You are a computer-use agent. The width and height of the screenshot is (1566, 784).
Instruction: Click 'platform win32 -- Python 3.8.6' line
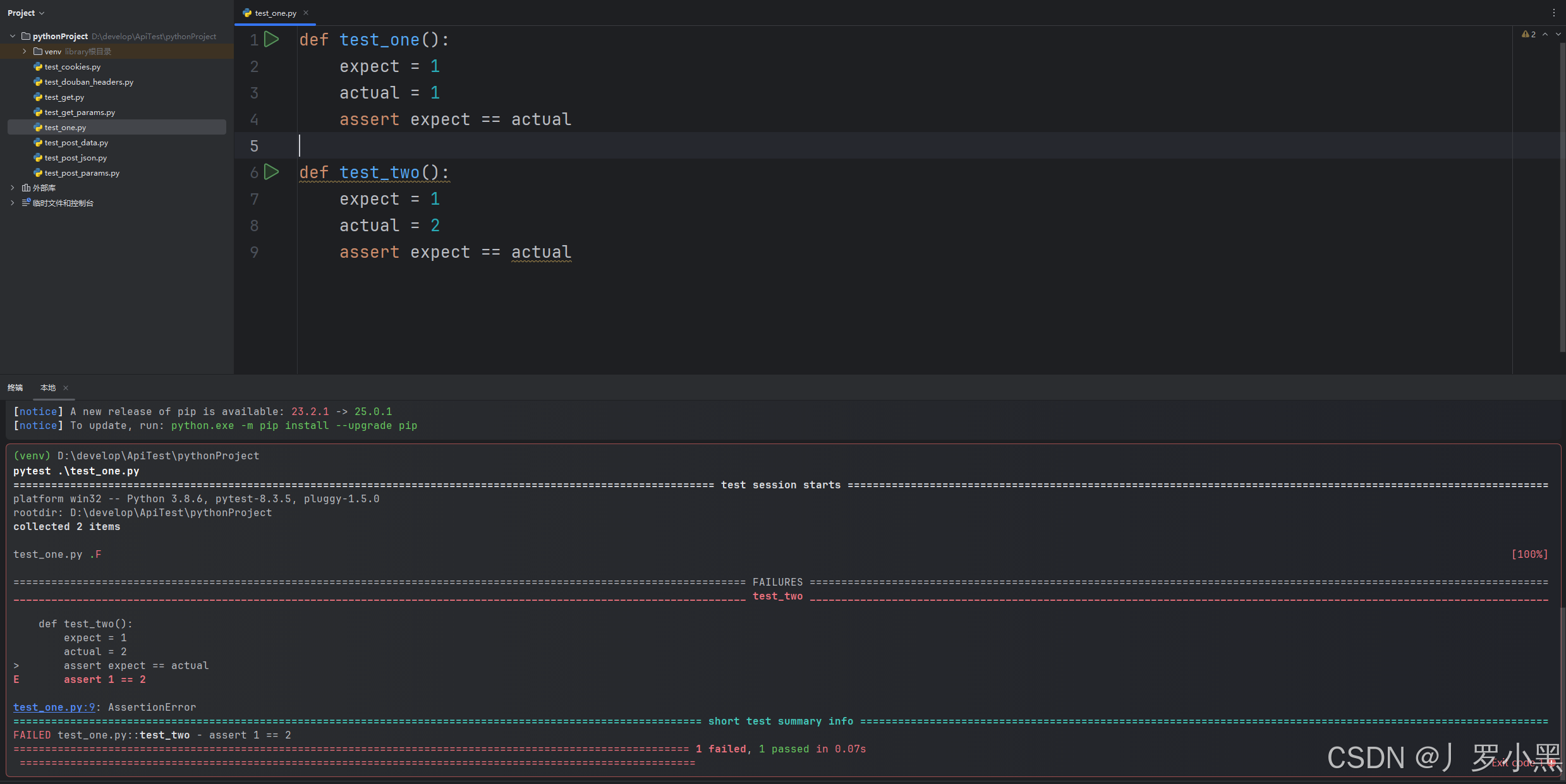[197, 498]
